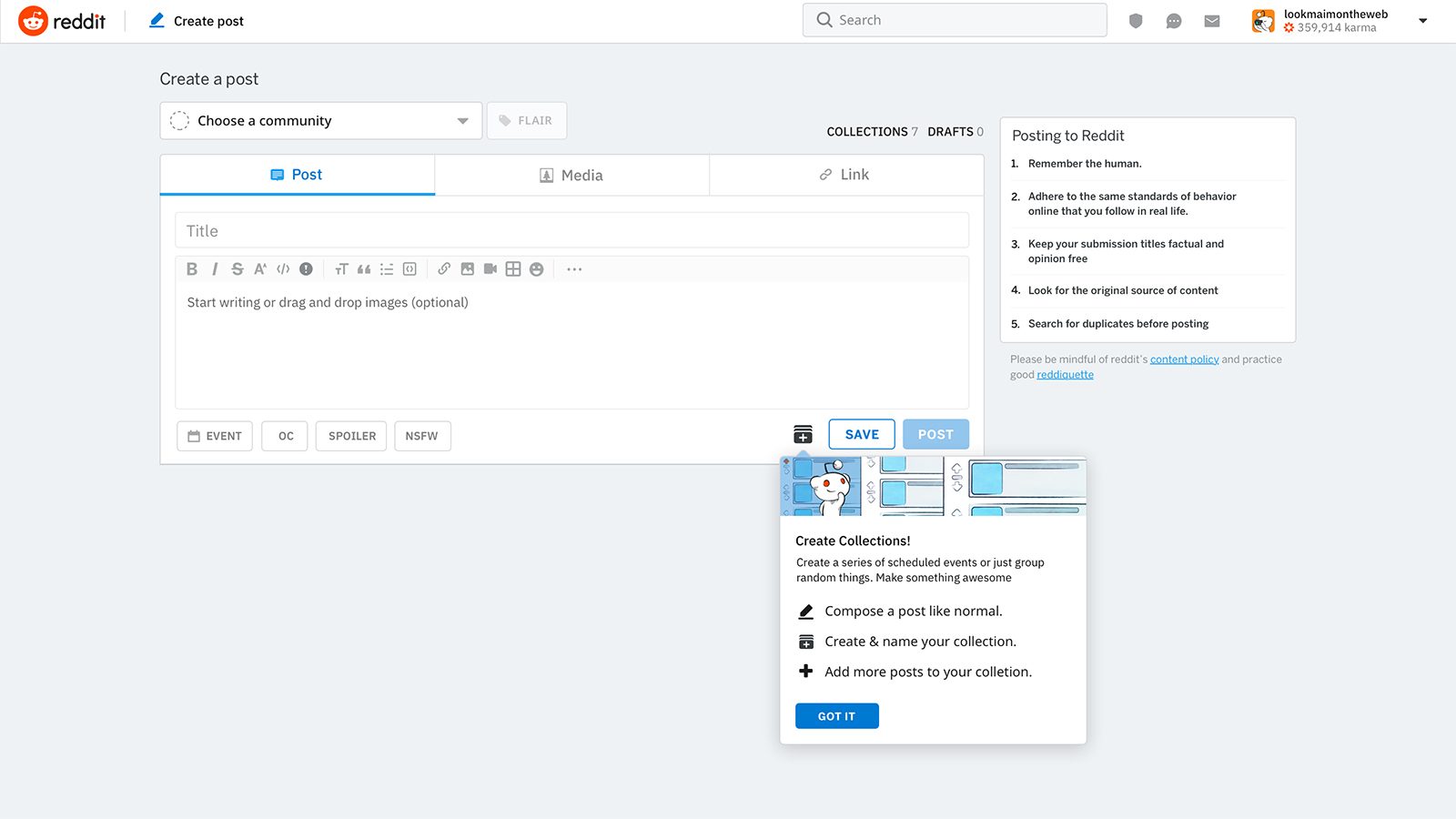1456x819 pixels.
Task: Dismiss the tooltip with GOT IT
Action: pyautogui.click(x=837, y=716)
